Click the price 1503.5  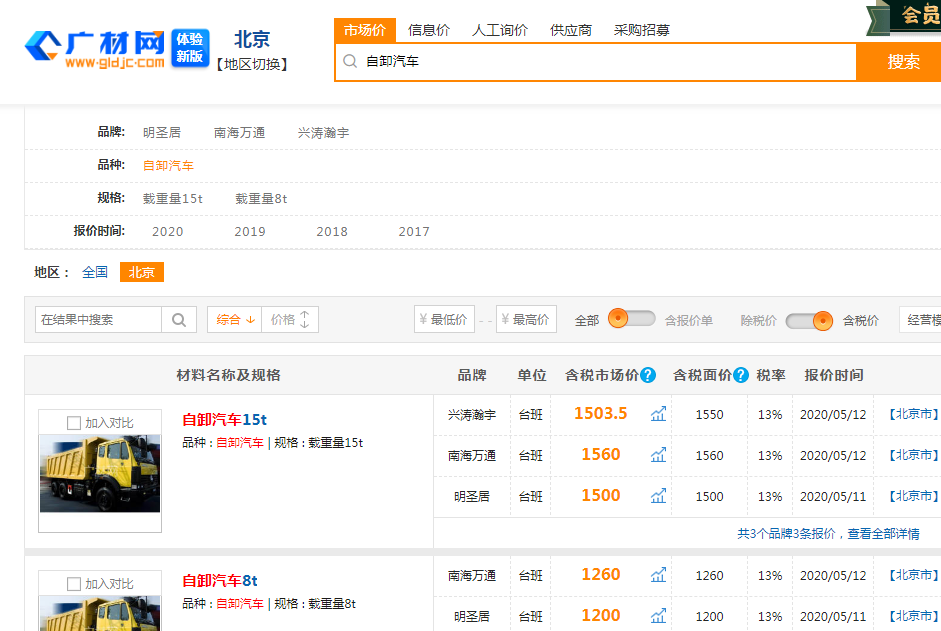click(600, 414)
